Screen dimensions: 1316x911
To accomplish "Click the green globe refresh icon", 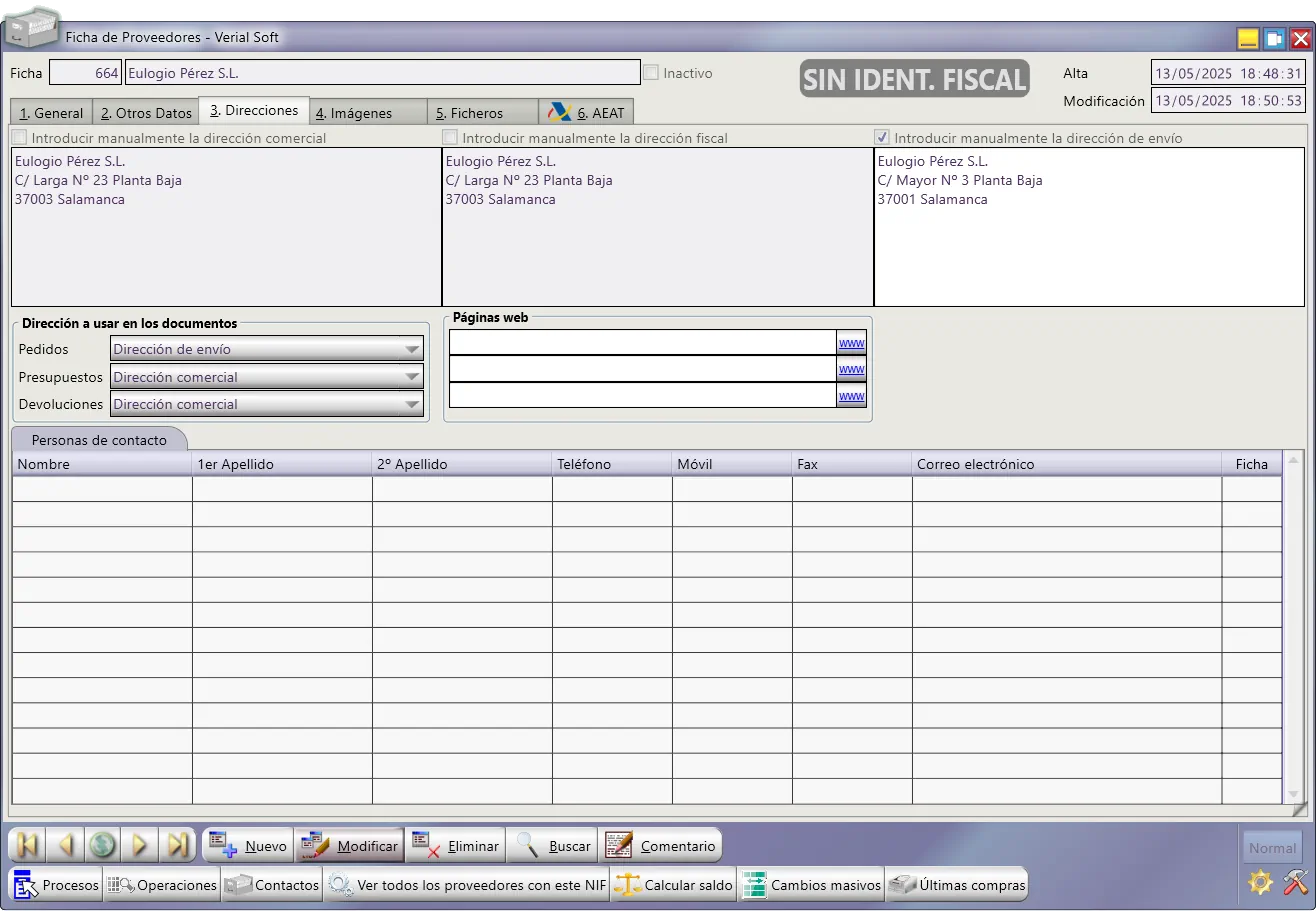I will [x=102, y=845].
